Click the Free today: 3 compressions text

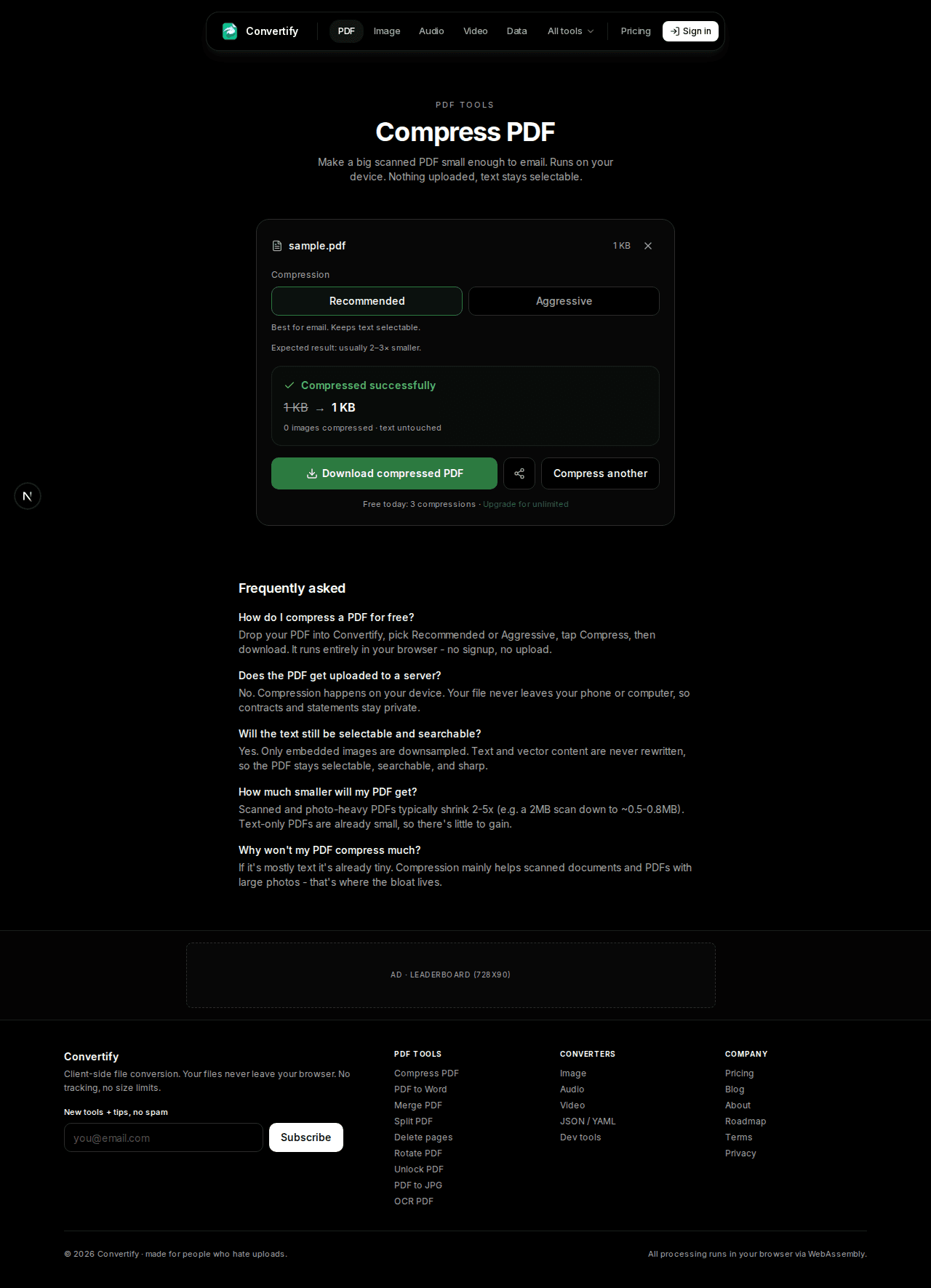[419, 504]
